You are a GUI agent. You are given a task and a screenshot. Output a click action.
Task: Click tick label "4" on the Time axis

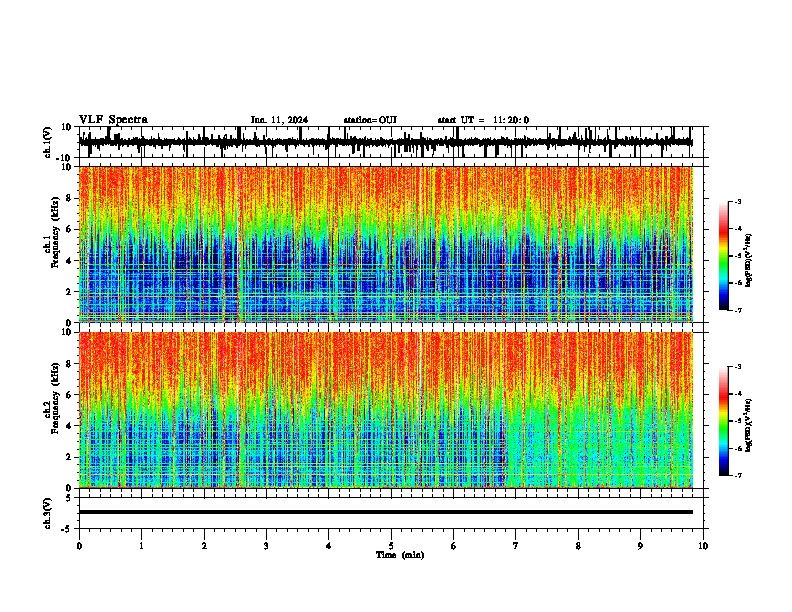(x=329, y=546)
